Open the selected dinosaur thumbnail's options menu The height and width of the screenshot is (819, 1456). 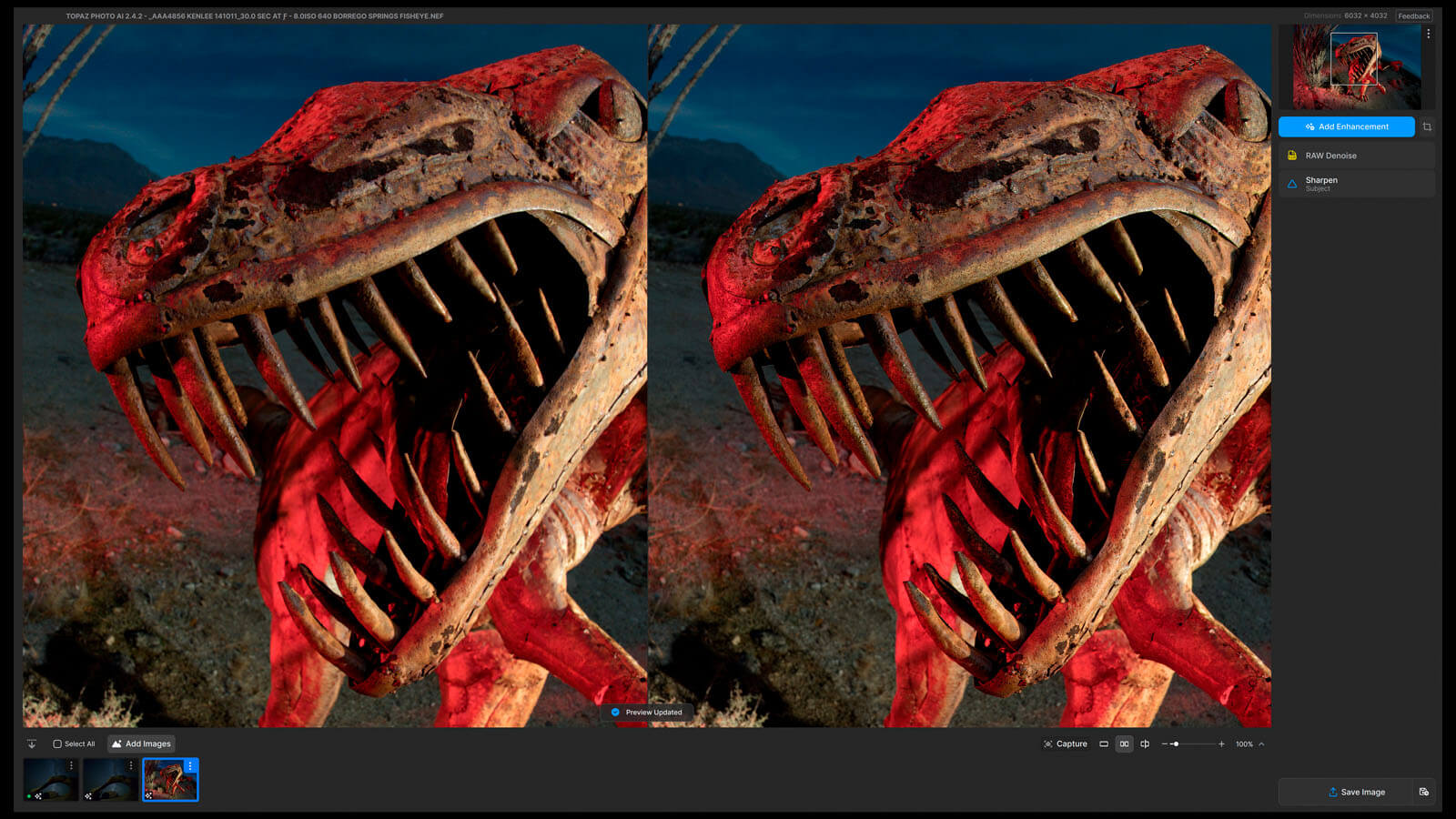coord(190,766)
